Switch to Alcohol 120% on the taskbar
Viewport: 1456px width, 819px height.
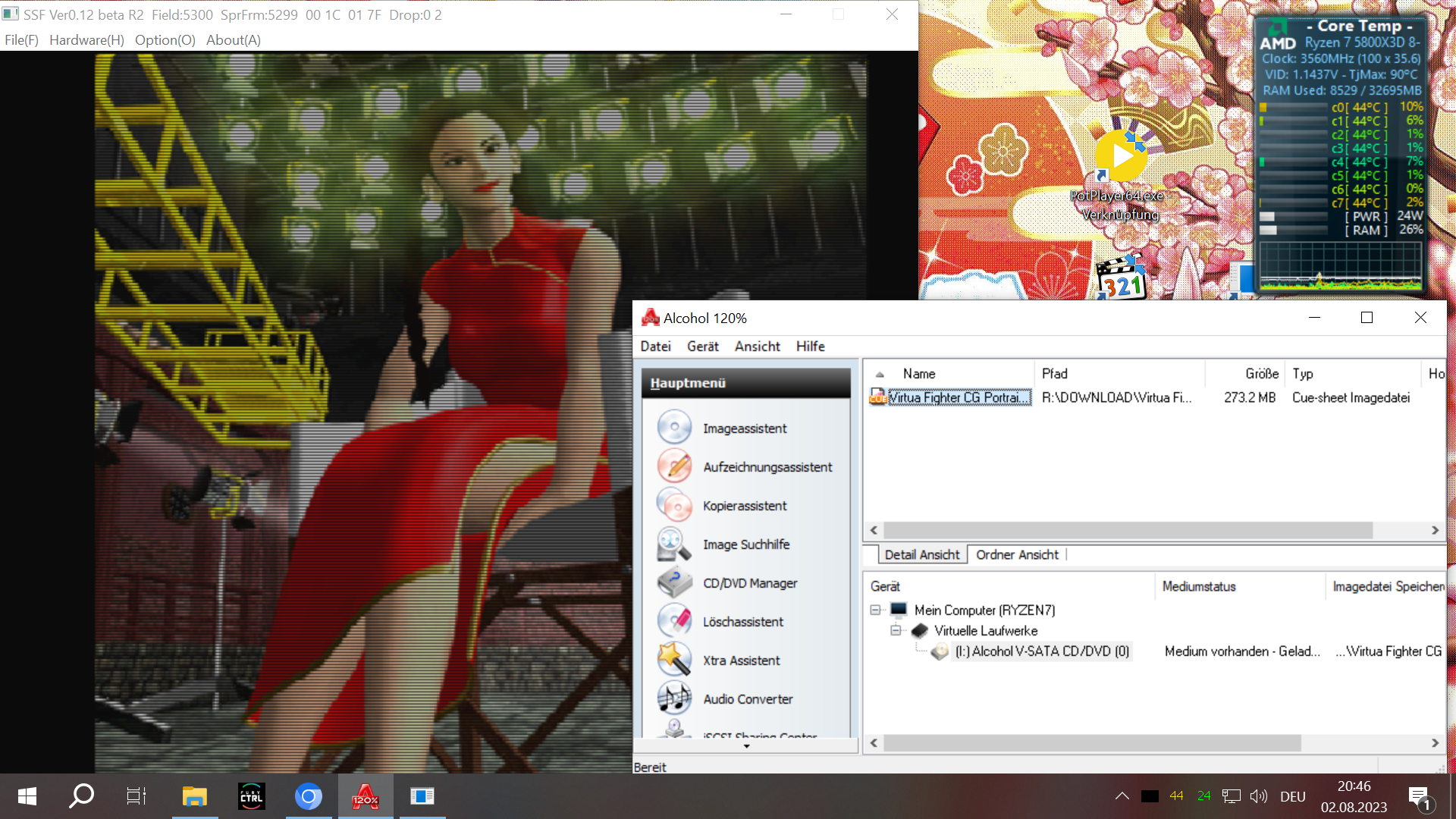(x=366, y=796)
